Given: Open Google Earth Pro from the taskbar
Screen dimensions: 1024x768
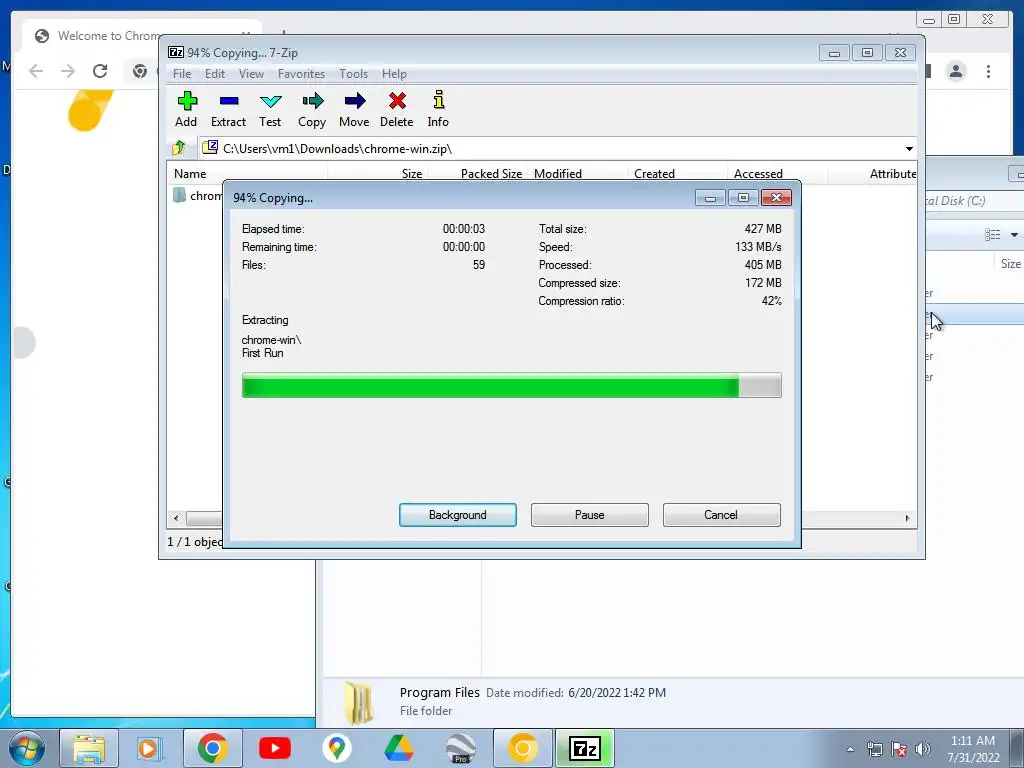Looking at the screenshot, I should [460, 748].
